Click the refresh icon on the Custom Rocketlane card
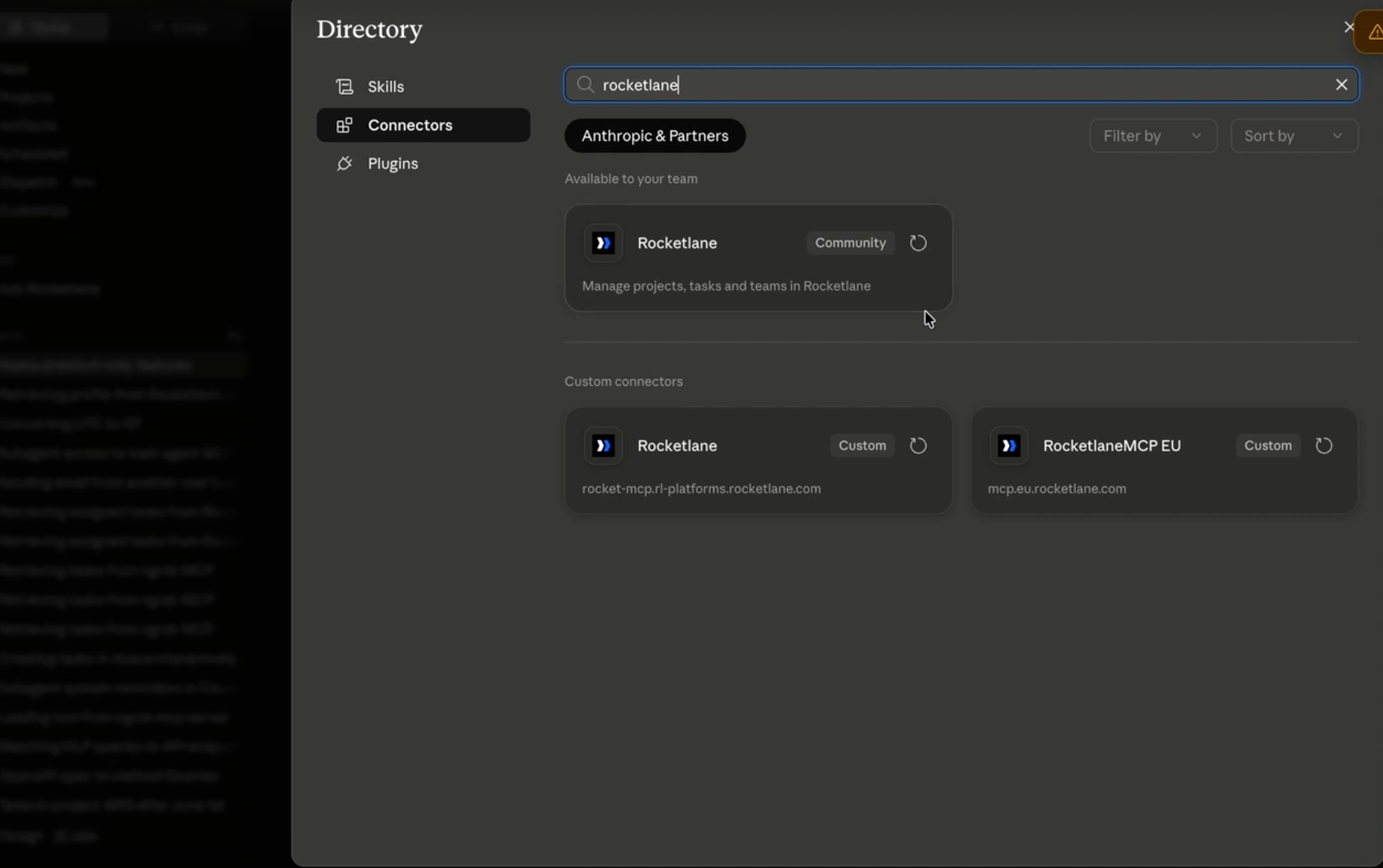This screenshot has width=1383, height=868. (x=918, y=445)
